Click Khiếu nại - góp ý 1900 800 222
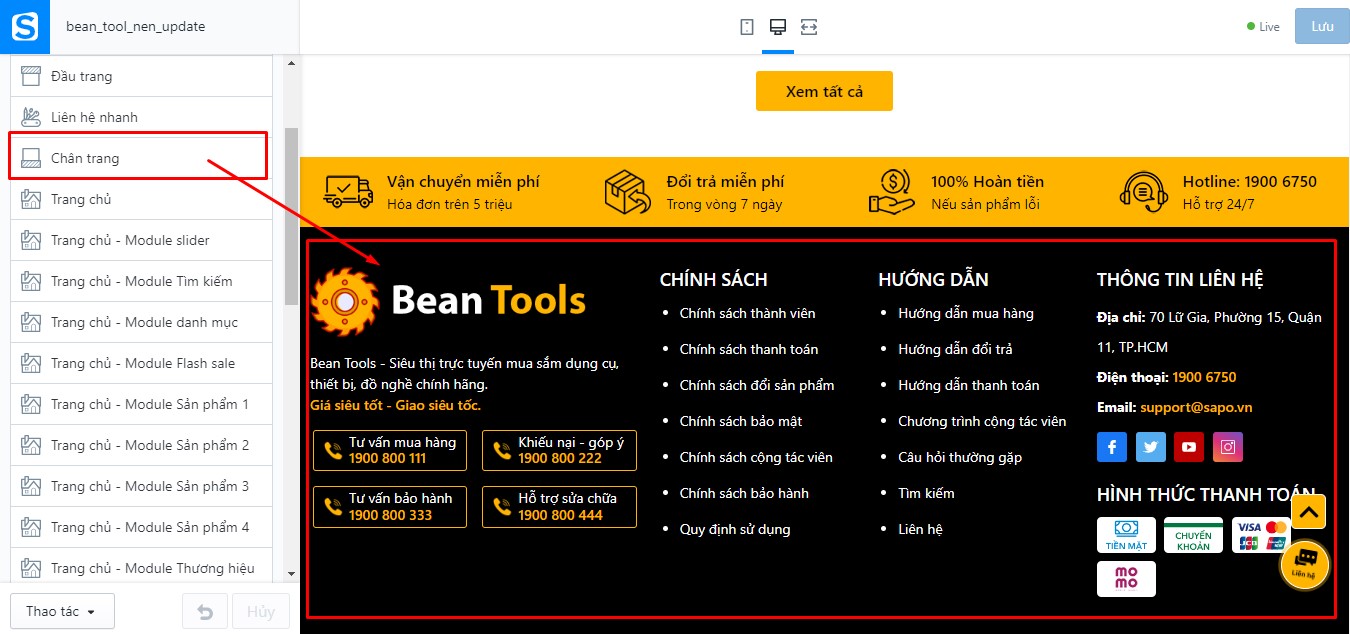Image resolution: width=1350 pixels, height=634 pixels. [x=559, y=450]
